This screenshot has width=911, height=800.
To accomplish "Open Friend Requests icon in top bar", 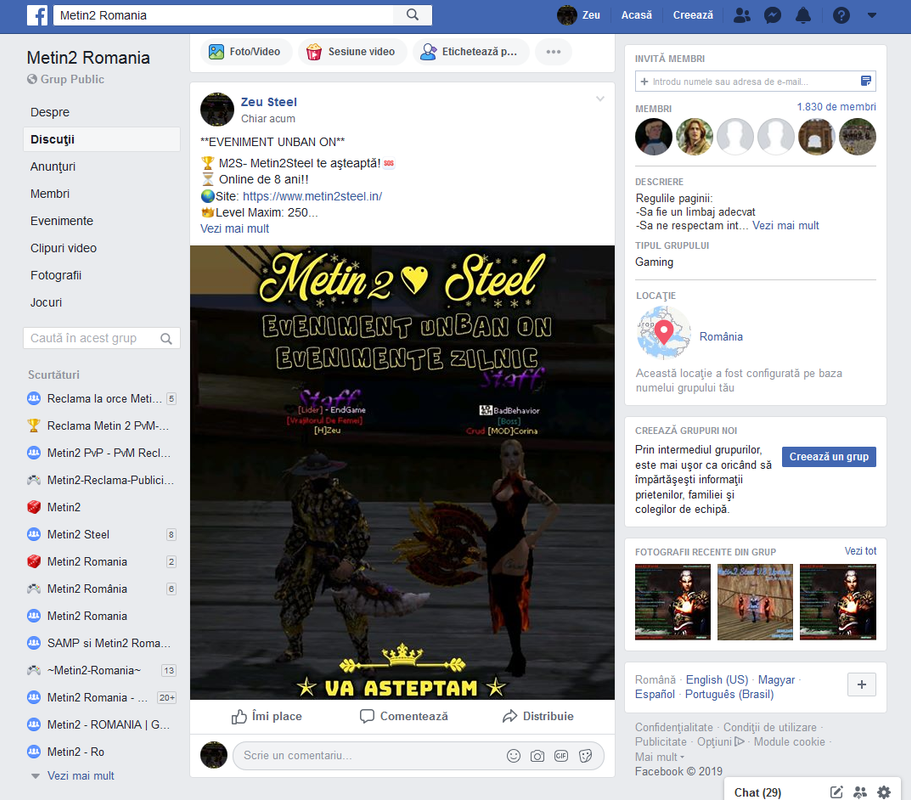I will click(x=741, y=15).
